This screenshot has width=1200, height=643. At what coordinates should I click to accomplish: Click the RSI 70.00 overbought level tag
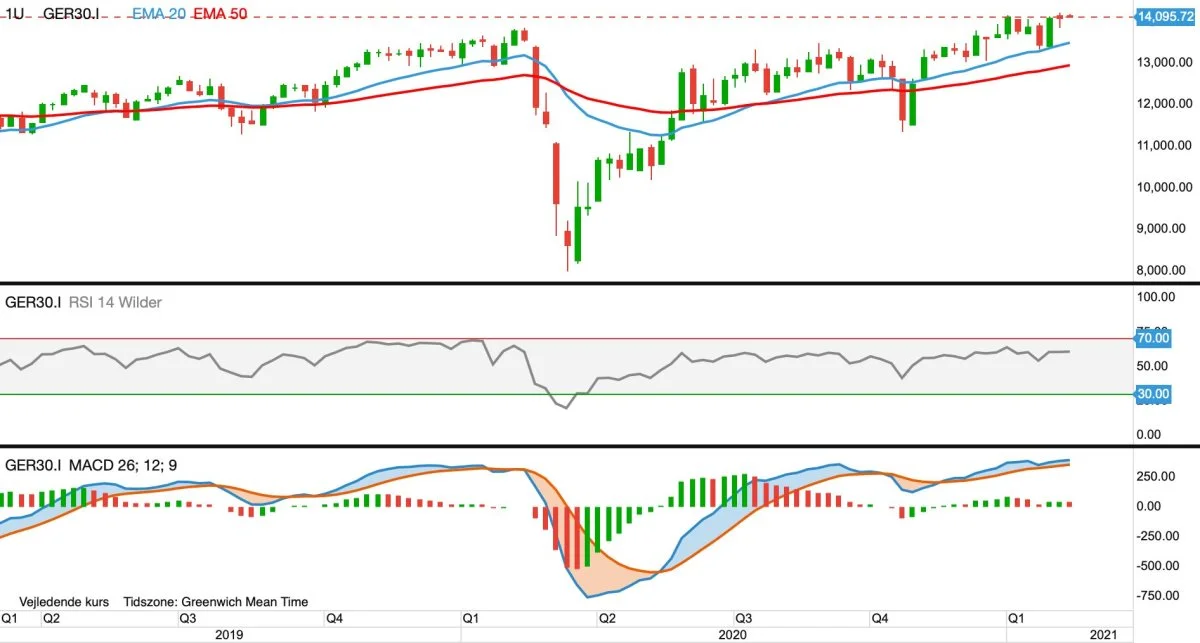click(x=1153, y=339)
